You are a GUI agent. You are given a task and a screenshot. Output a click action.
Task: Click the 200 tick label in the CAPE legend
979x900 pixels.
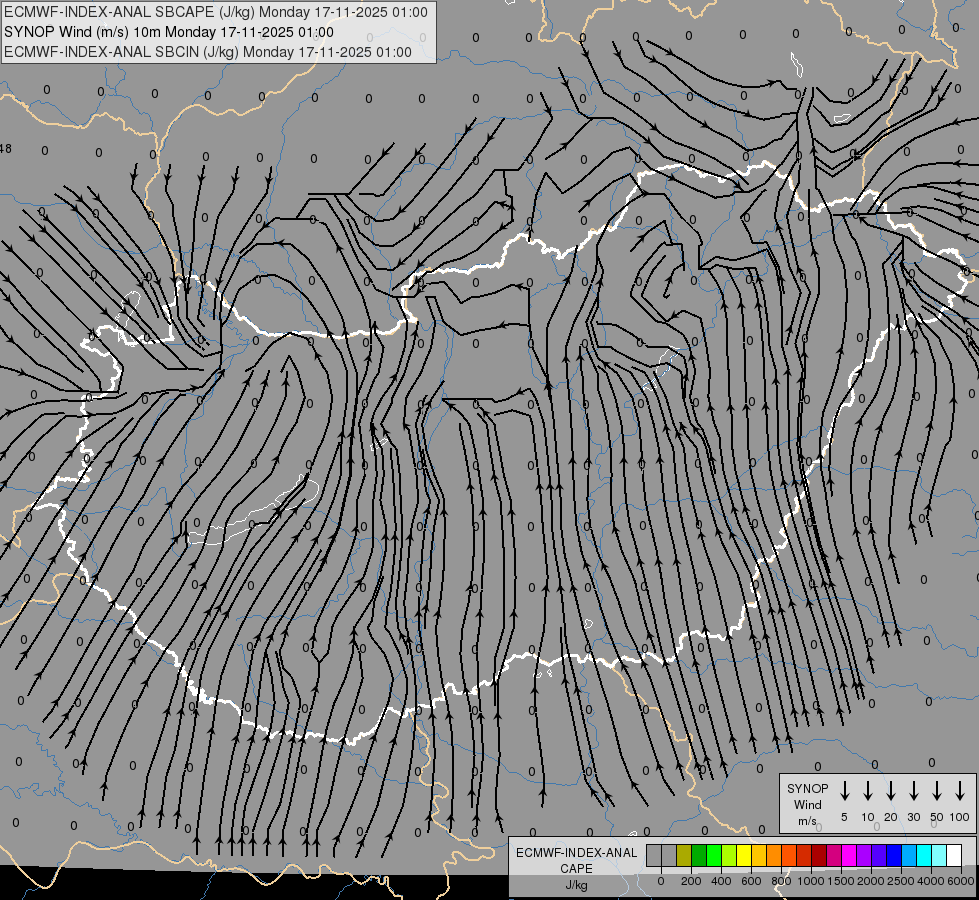click(691, 881)
